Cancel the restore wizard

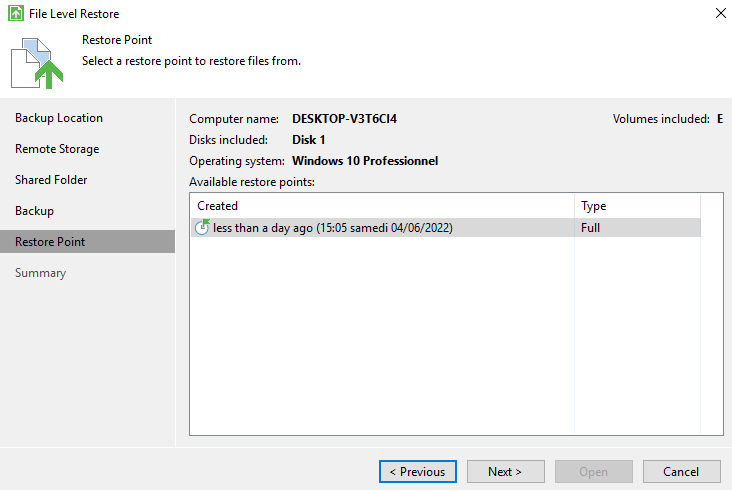[682, 471]
